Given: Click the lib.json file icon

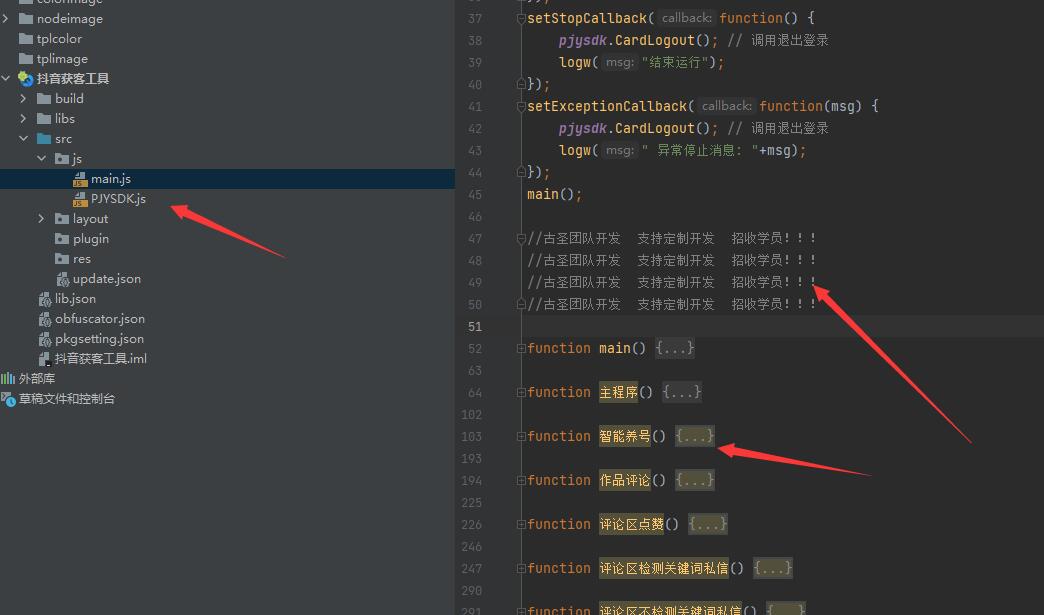Looking at the screenshot, I should [x=45, y=299].
